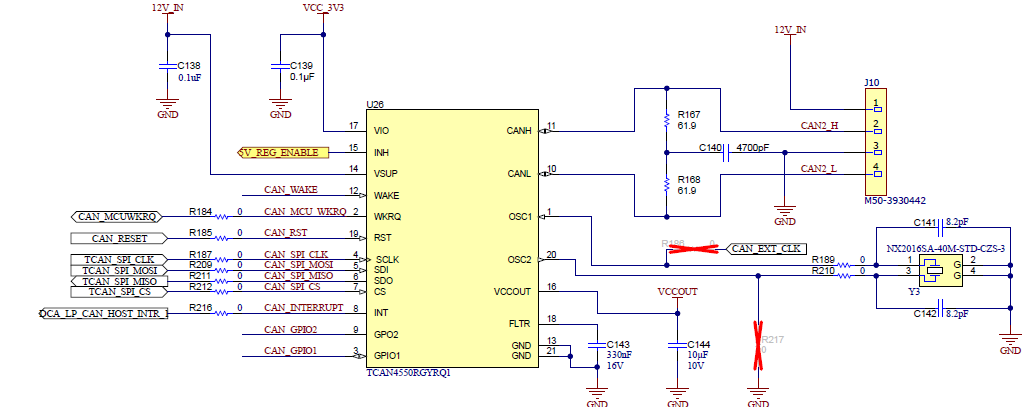The image size is (1030, 407).
Task: Select the J10 connector pin 1
Action: point(876,104)
